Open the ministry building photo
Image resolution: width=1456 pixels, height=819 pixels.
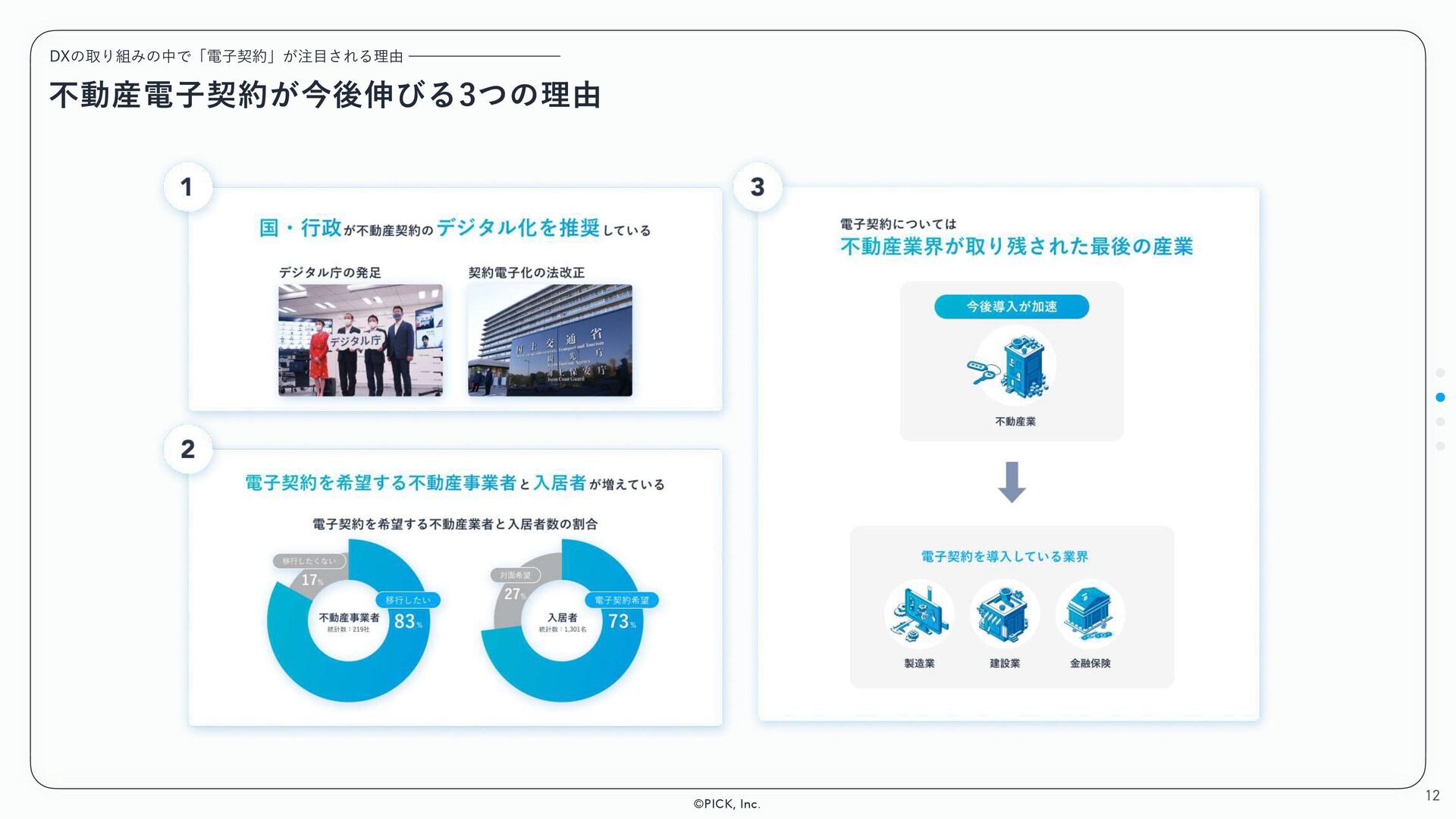(x=550, y=340)
